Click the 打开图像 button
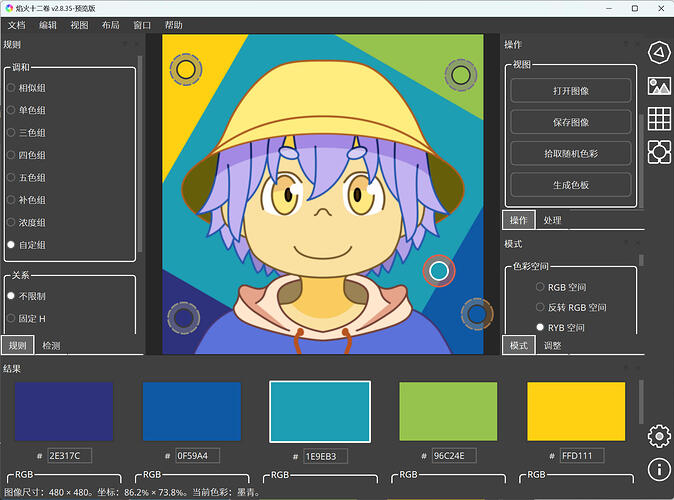674x500 pixels. [x=570, y=90]
